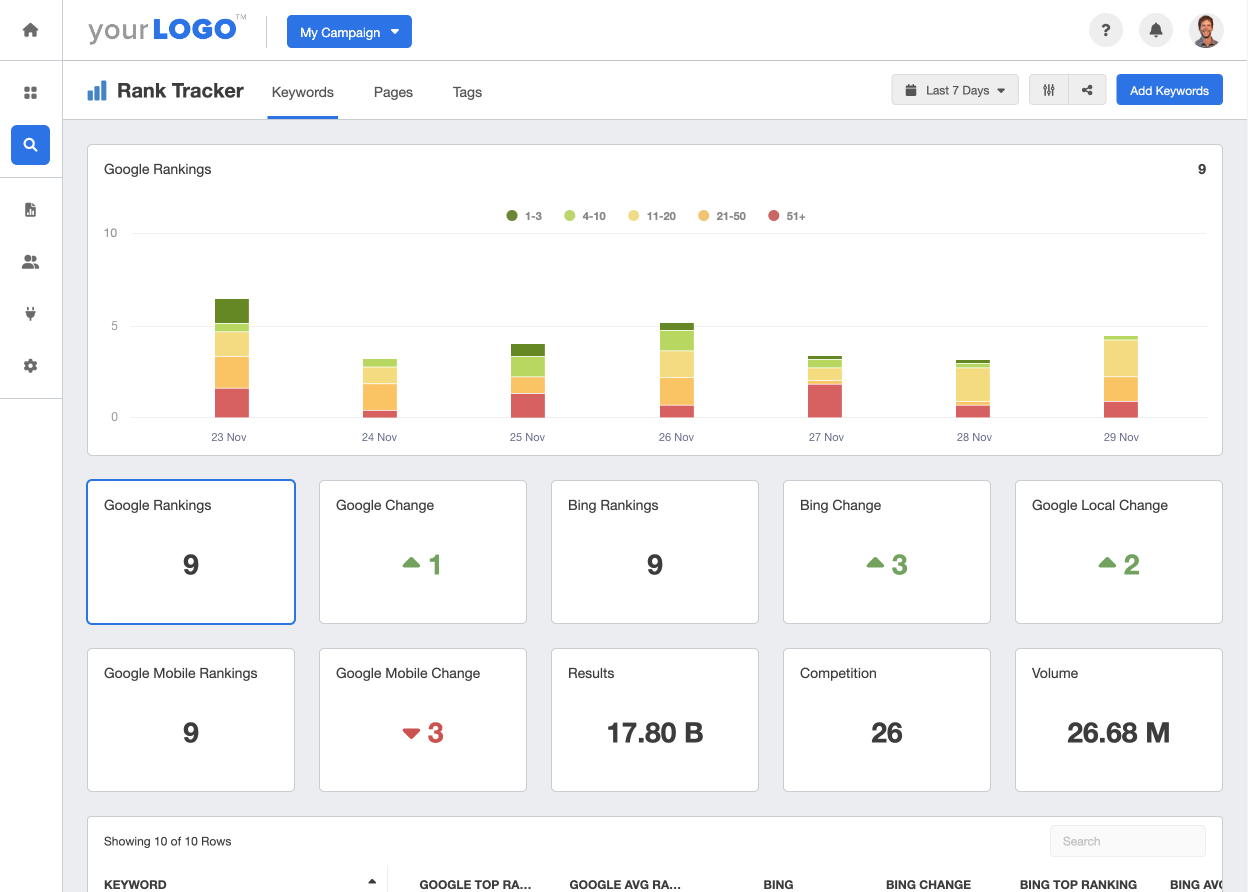Open the filter settings icon in the toolbar
The image size is (1248, 892).
[x=1048, y=89]
